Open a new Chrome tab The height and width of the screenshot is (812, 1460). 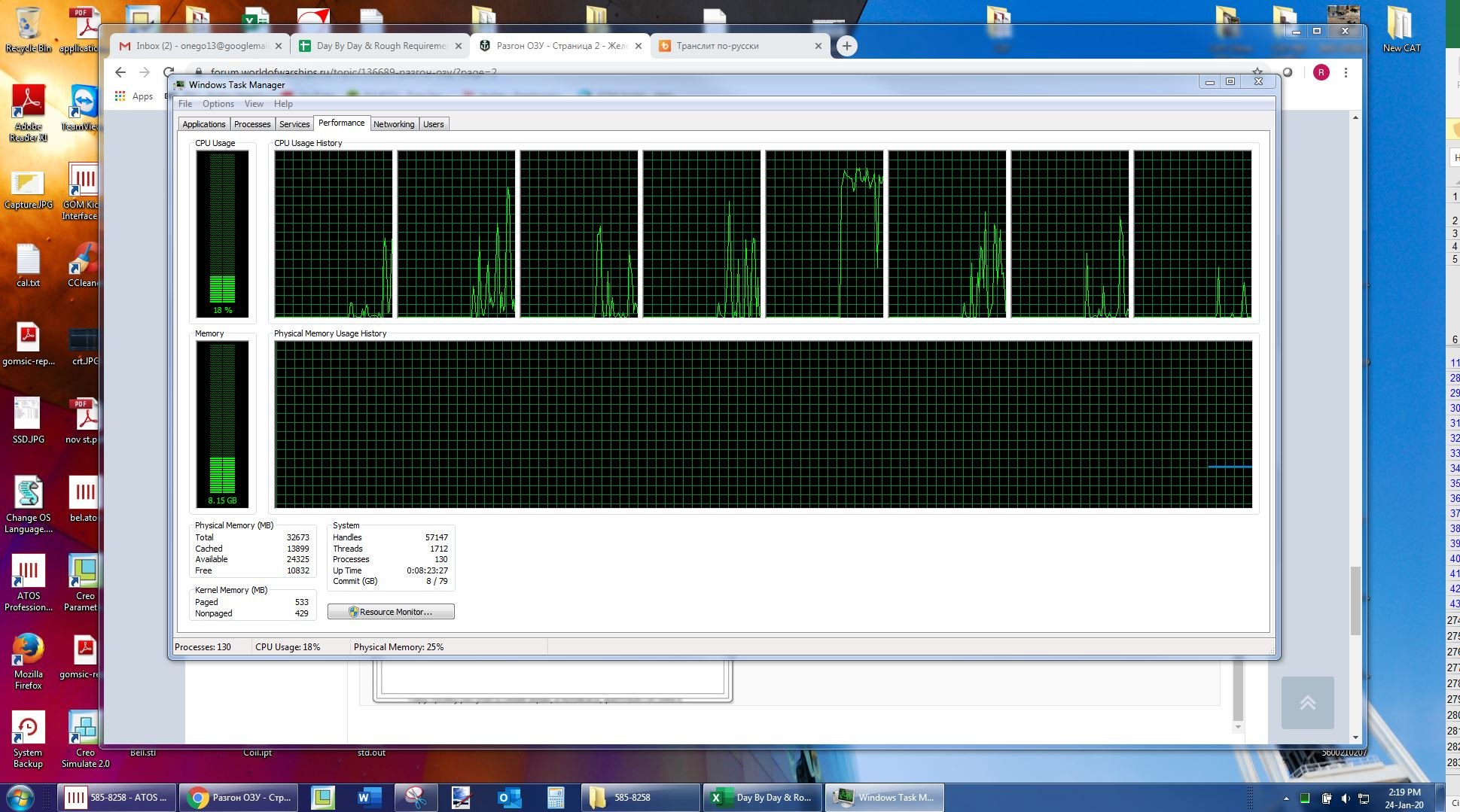[x=846, y=46]
